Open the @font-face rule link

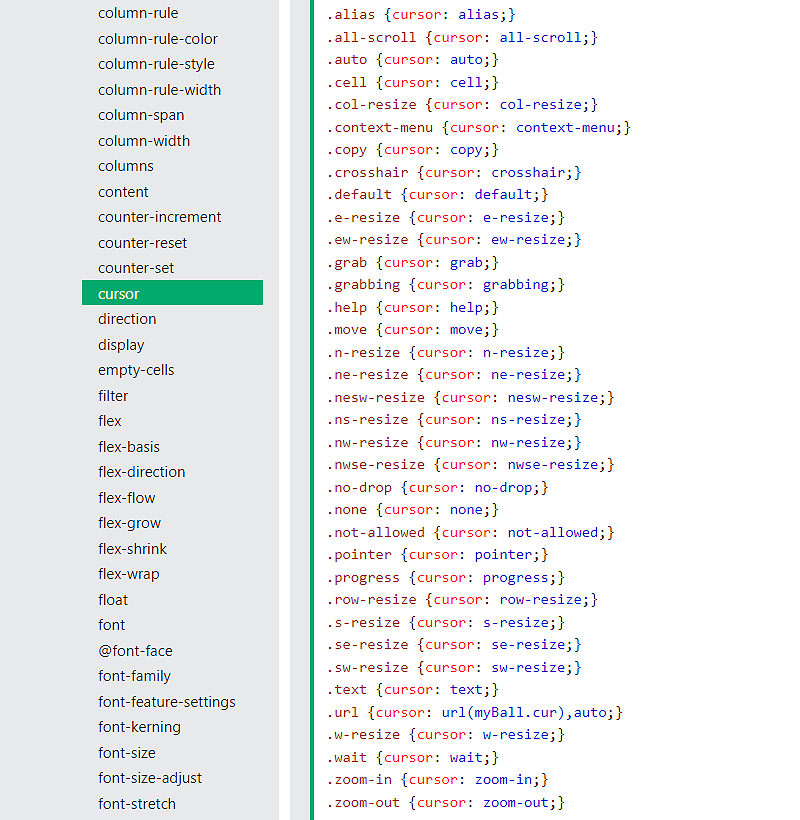(x=135, y=651)
